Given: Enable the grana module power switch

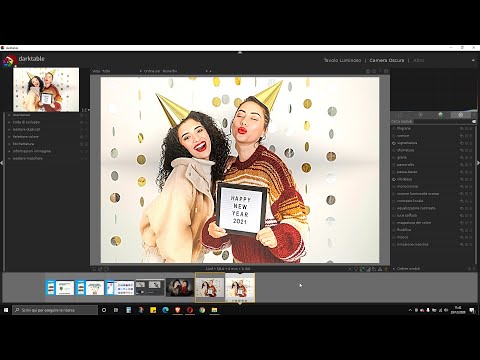Looking at the screenshot, I should pyautogui.click(x=394, y=157).
